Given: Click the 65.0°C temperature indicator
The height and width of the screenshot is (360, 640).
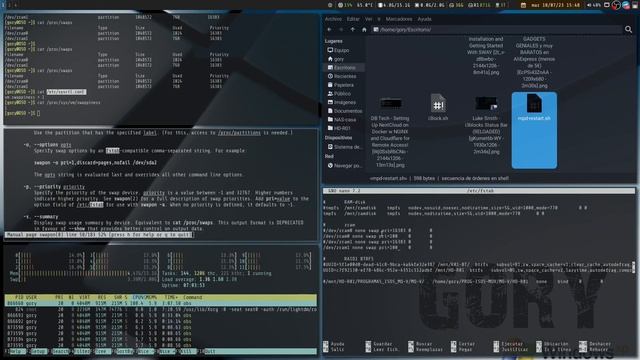Looking at the screenshot, I should pos(365,5).
